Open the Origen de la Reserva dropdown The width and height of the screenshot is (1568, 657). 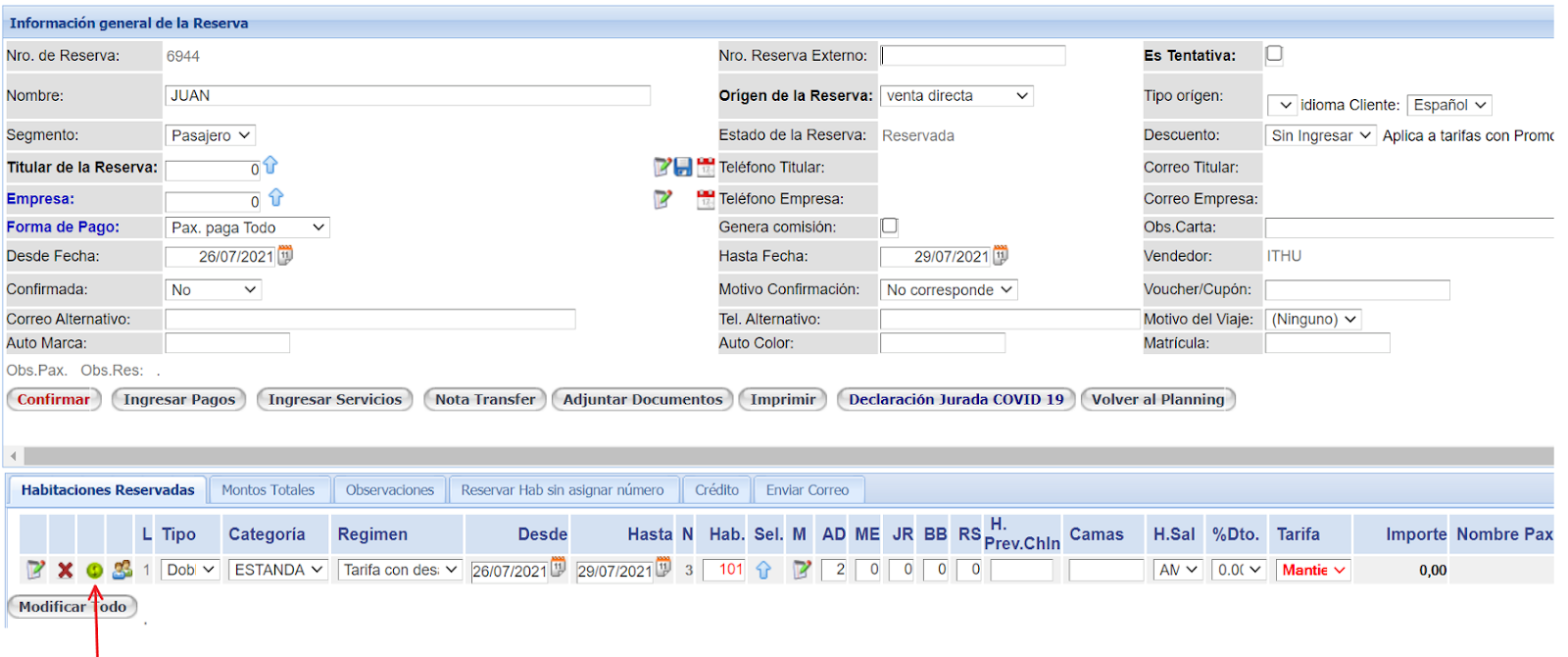pyautogui.click(x=956, y=96)
